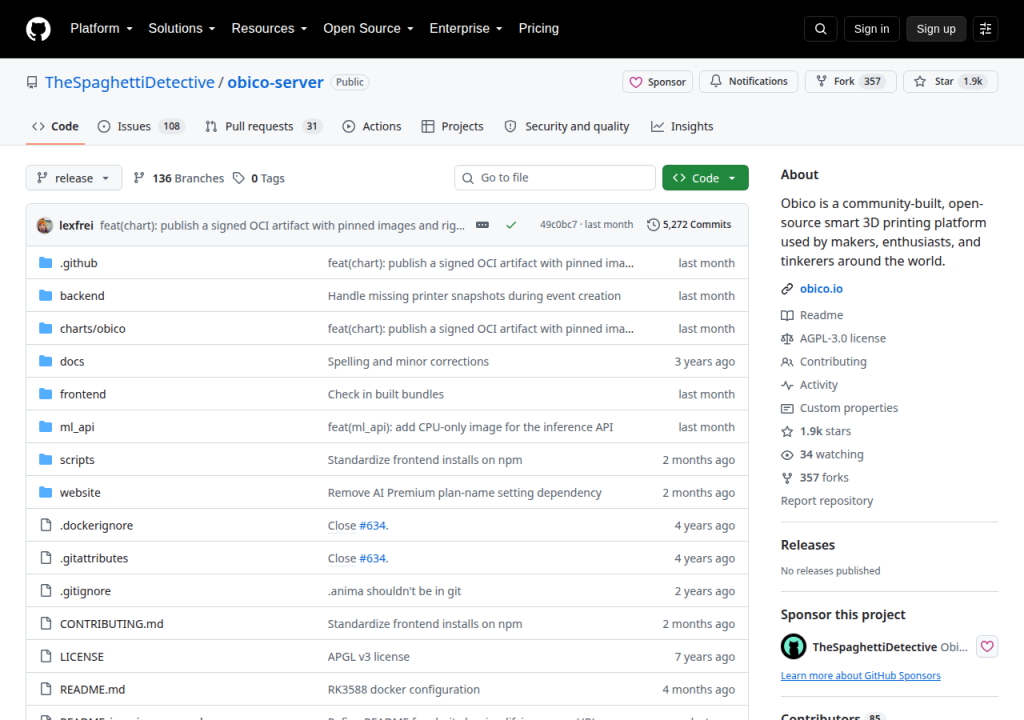Open the backend folder

(82, 295)
